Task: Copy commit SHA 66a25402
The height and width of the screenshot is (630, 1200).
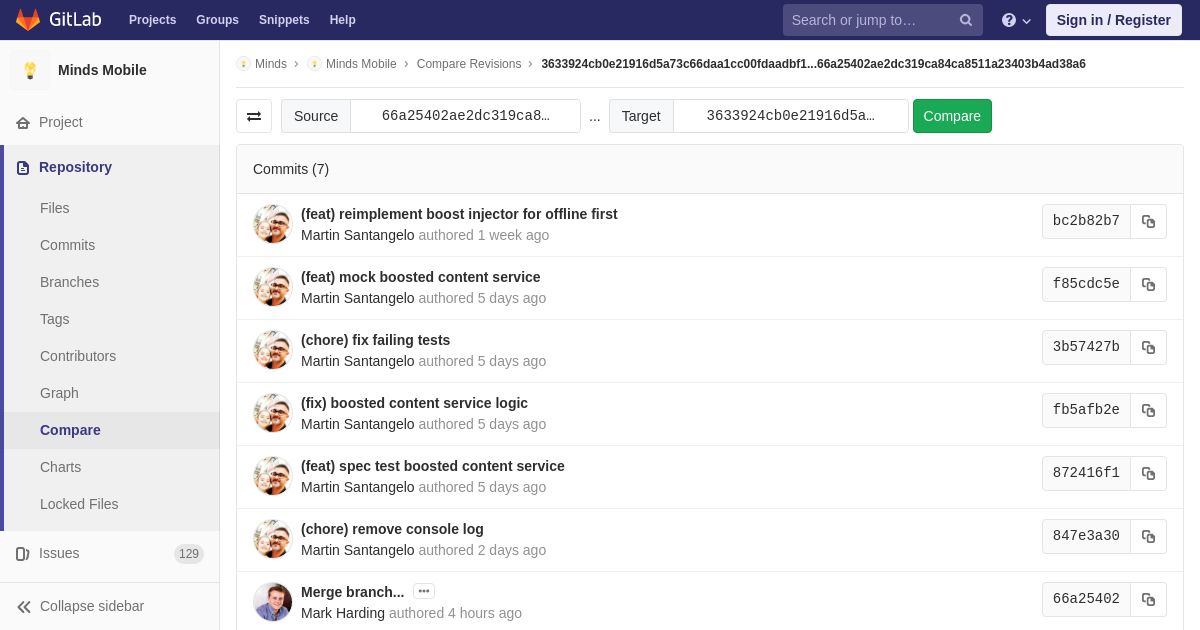Action: 1148,600
